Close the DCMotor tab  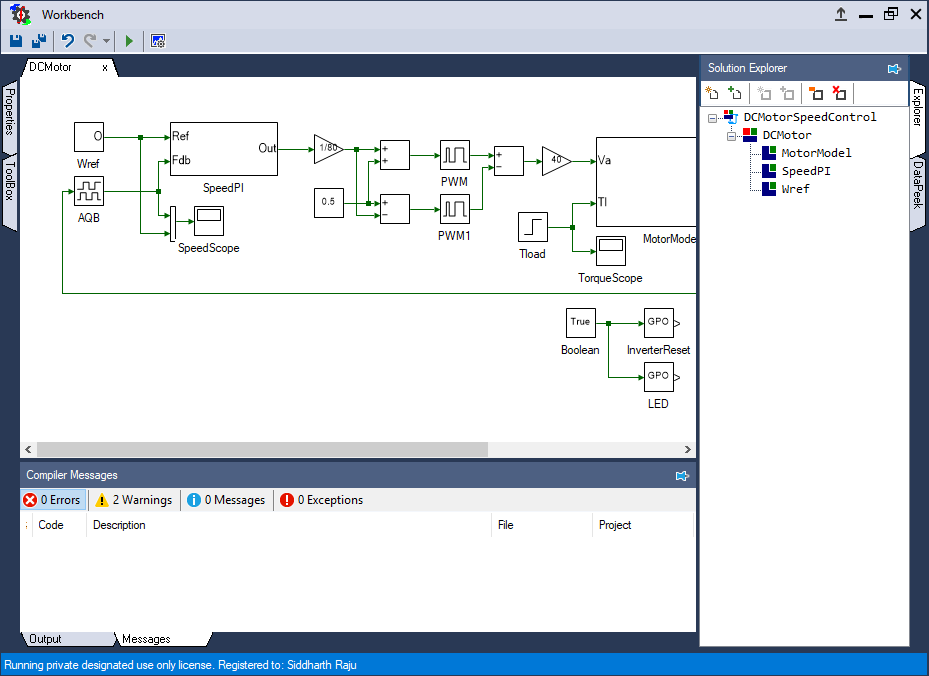105,68
